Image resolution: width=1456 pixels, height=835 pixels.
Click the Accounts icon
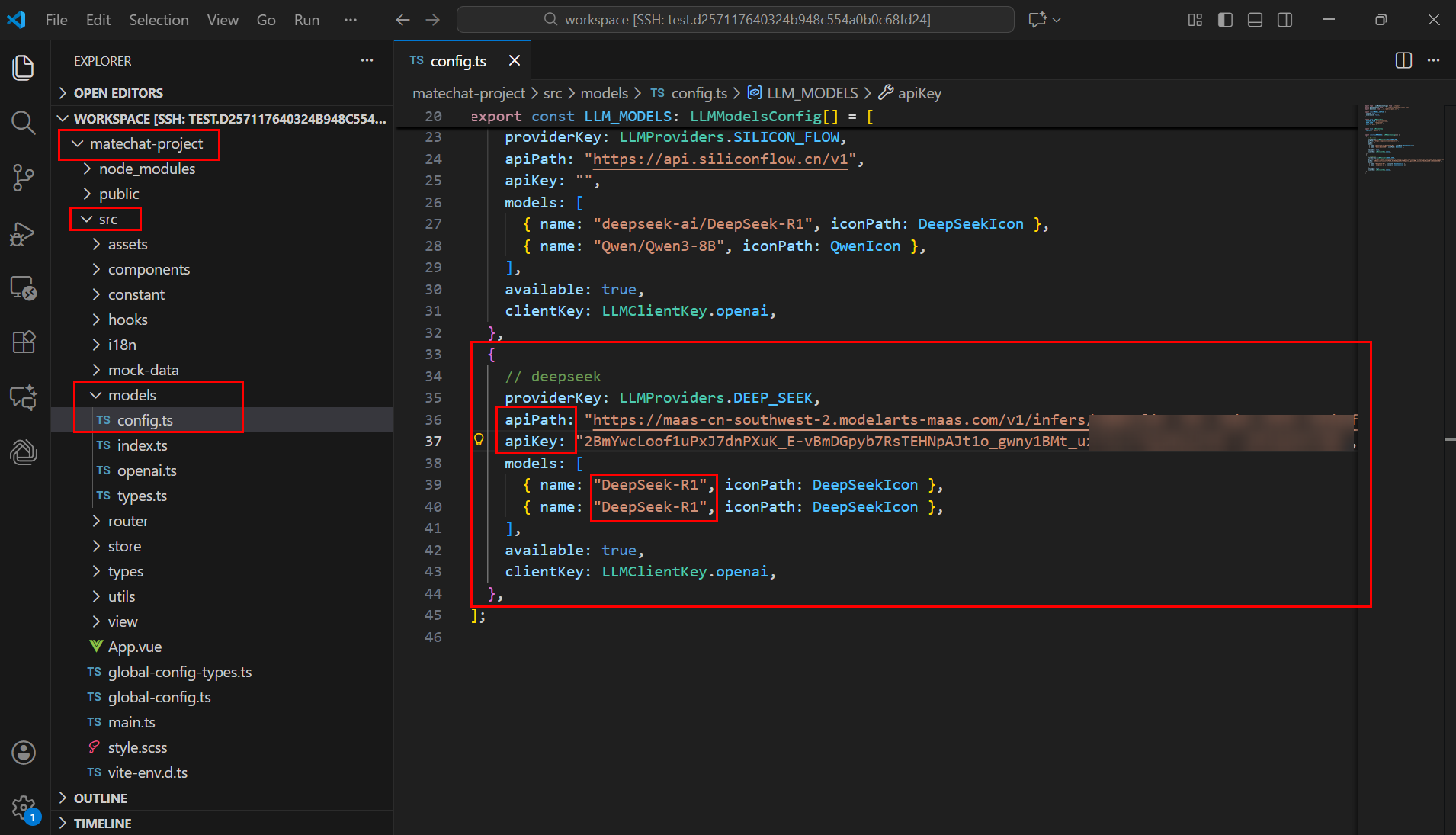click(23, 753)
